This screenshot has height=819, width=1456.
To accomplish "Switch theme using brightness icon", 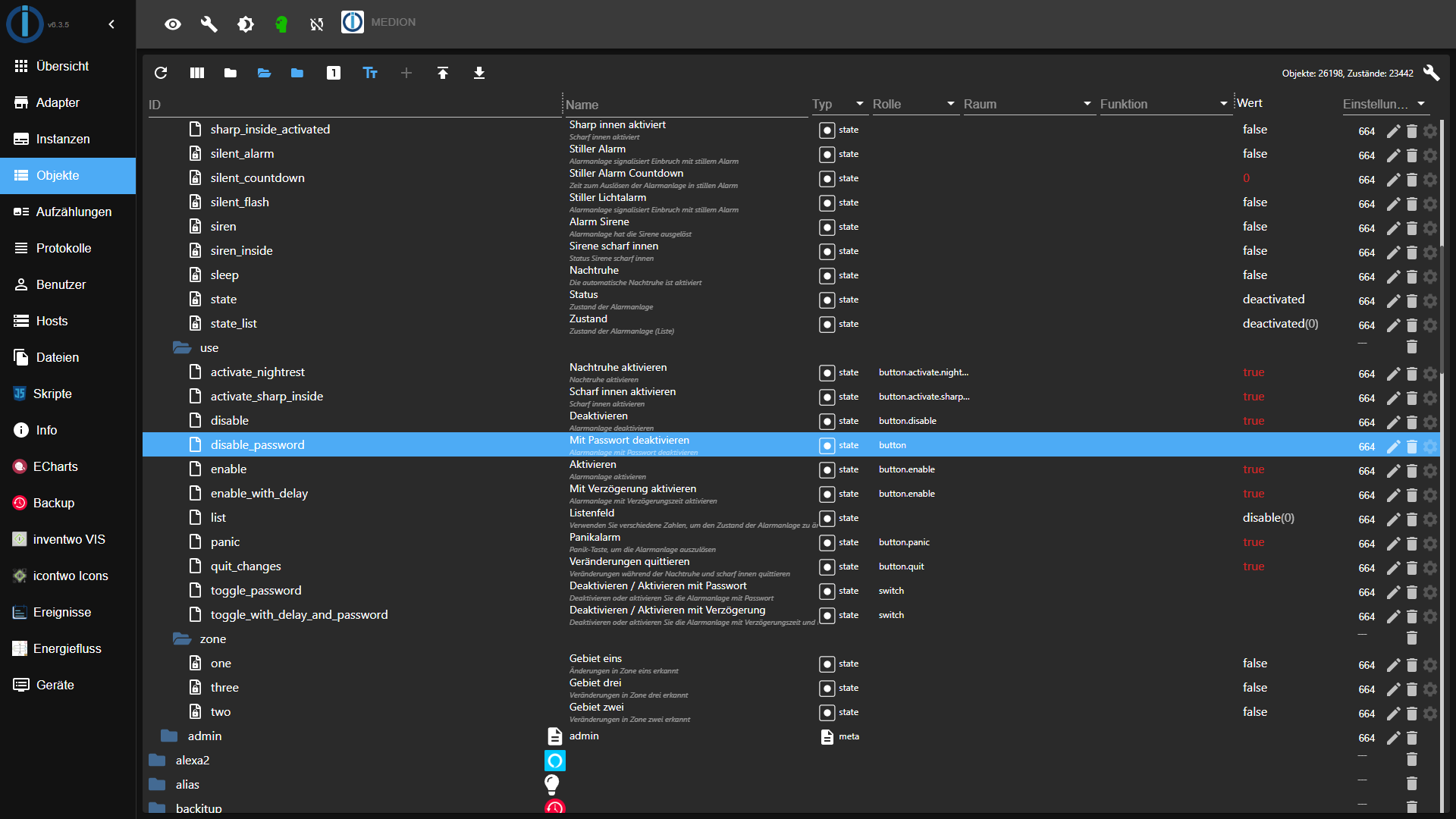I will pos(246,24).
